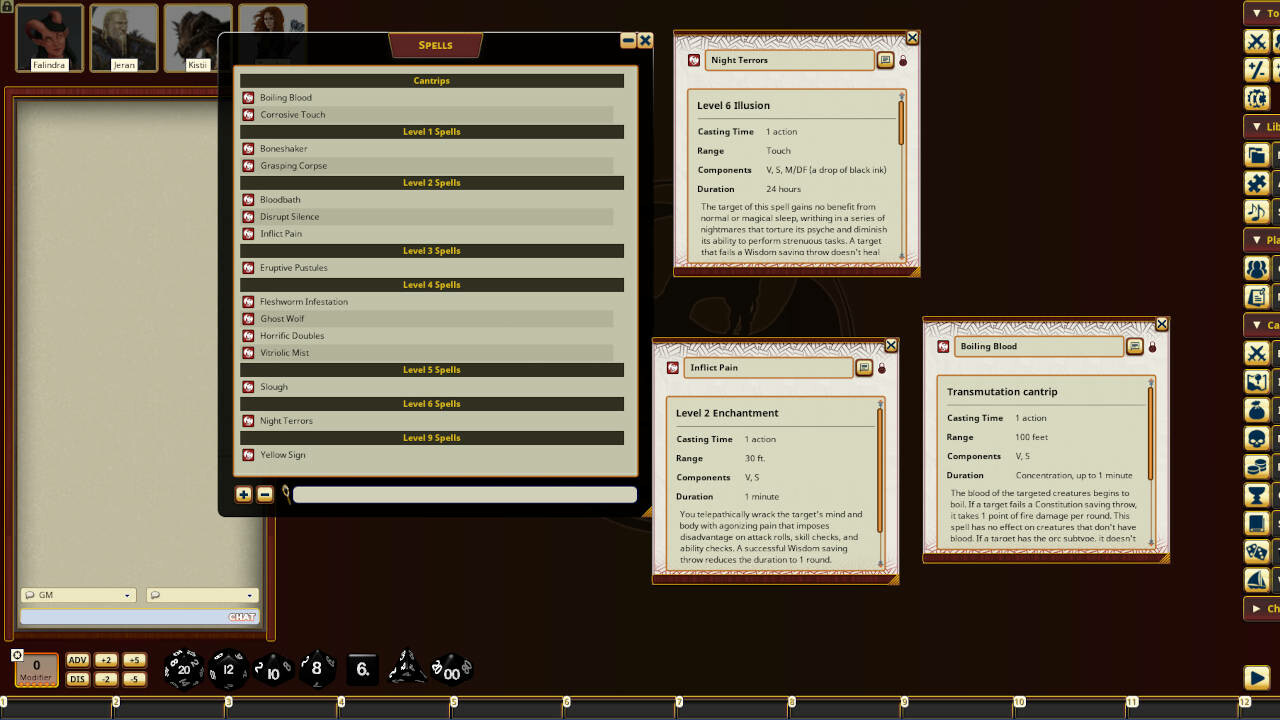Open the folder icon in the Library section
The width and height of the screenshot is (1280, 720).
pyautogui.click(x=1257, y=154)
